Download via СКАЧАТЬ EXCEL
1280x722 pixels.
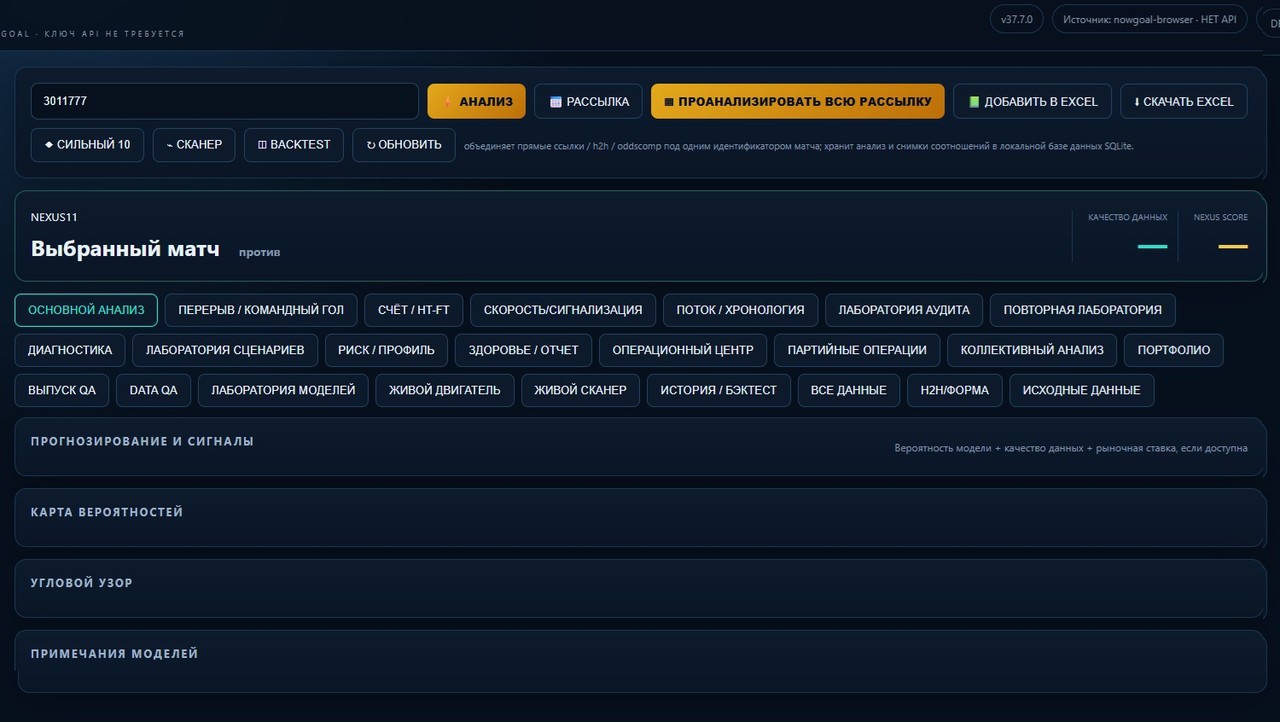pos(1184,101)
